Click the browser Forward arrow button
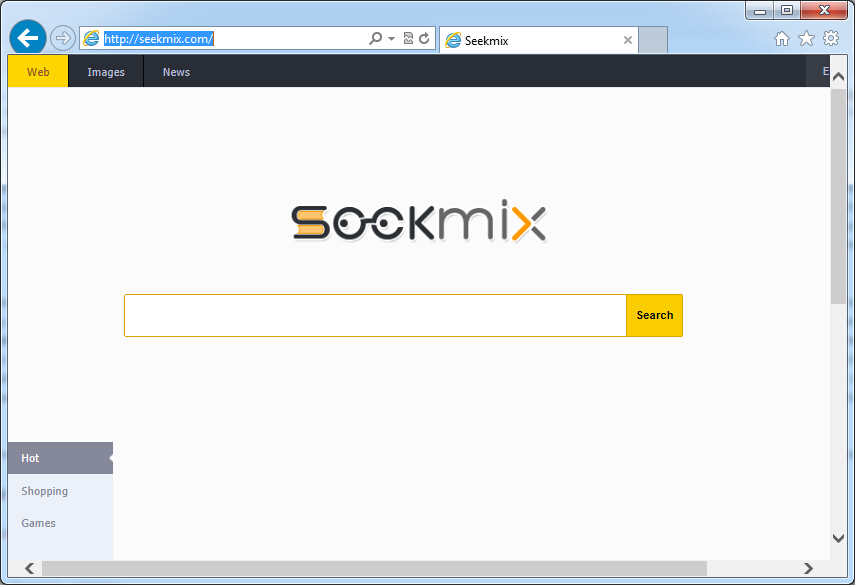 coord(63,38)
